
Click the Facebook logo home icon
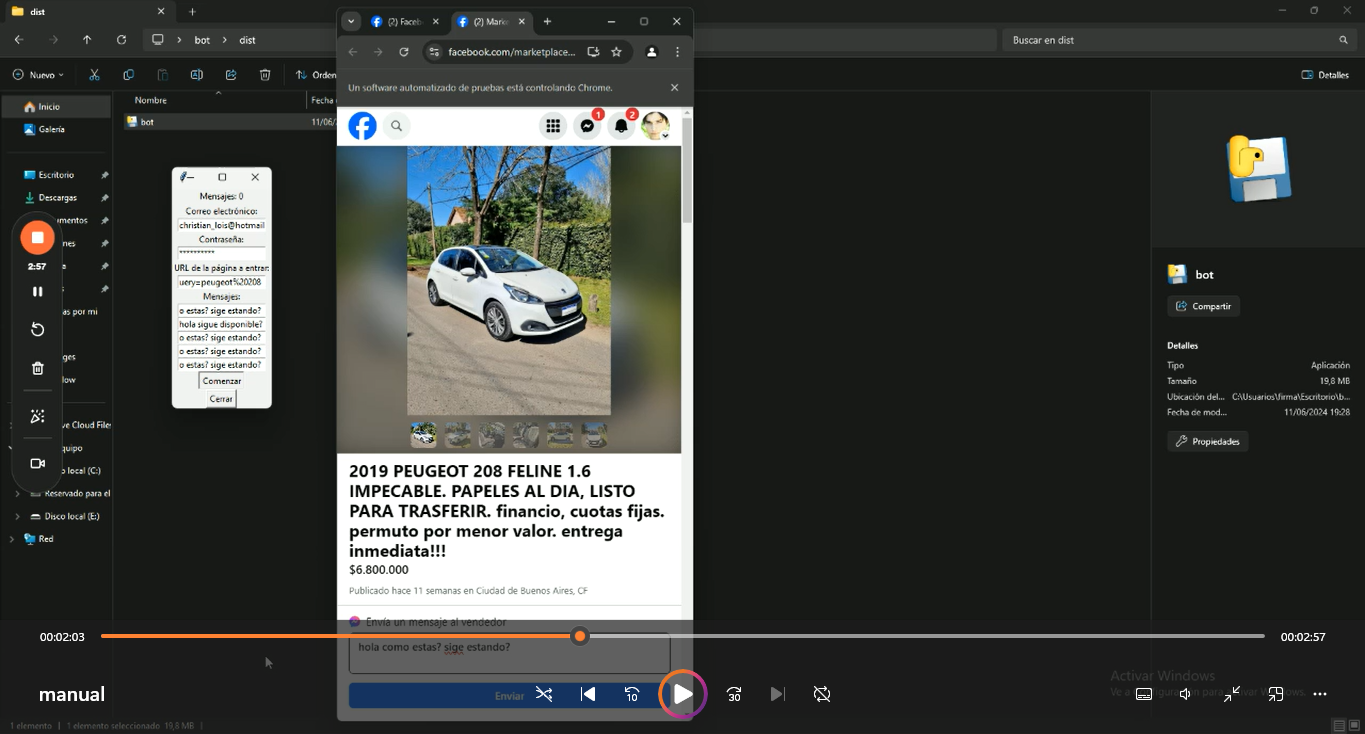362,126
